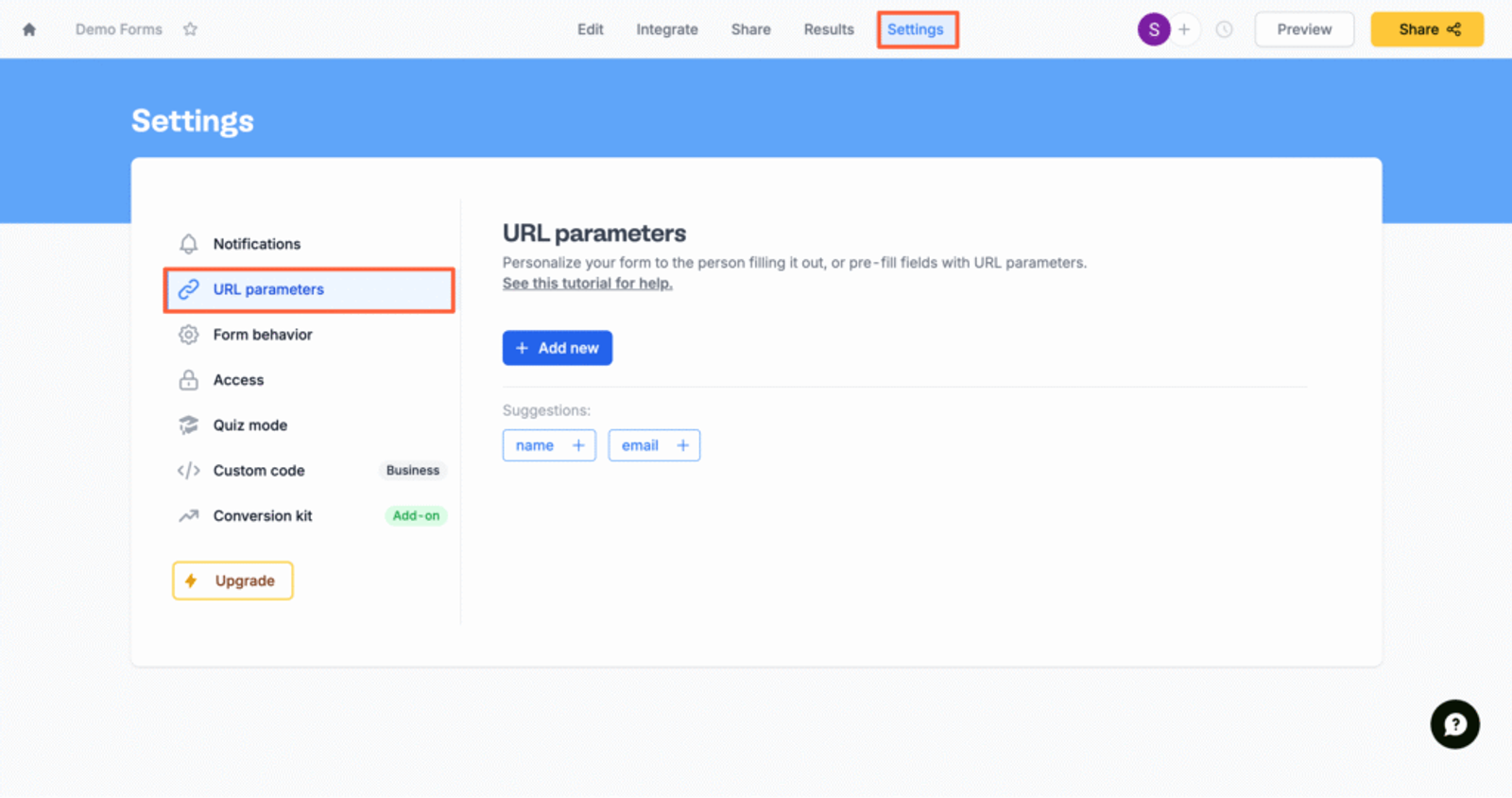Screen dimensions: 1512x798
Task: Star the Demo Forms form
Action: point(190,29)
